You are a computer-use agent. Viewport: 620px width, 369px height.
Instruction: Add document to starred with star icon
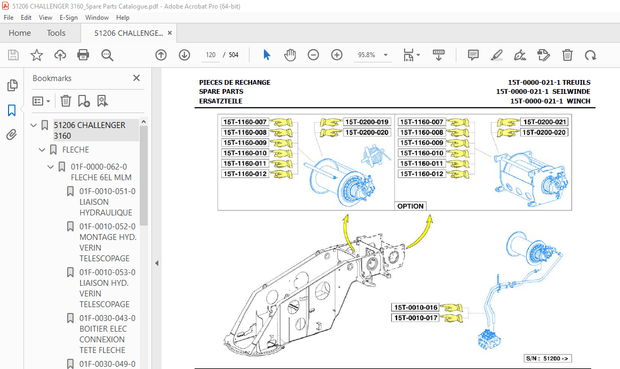point(37,55)
